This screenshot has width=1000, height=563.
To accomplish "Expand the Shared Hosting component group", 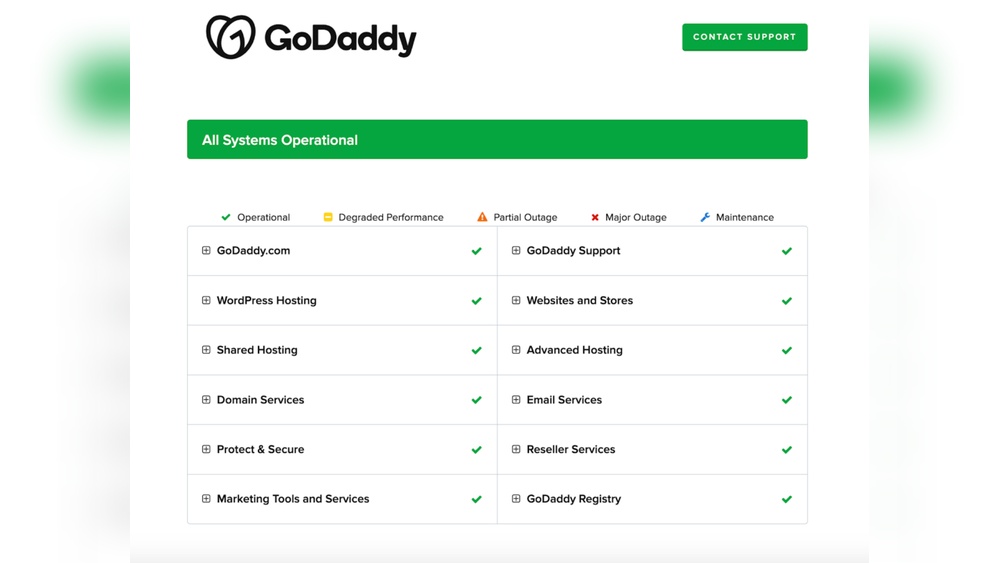I will (206, 350).
